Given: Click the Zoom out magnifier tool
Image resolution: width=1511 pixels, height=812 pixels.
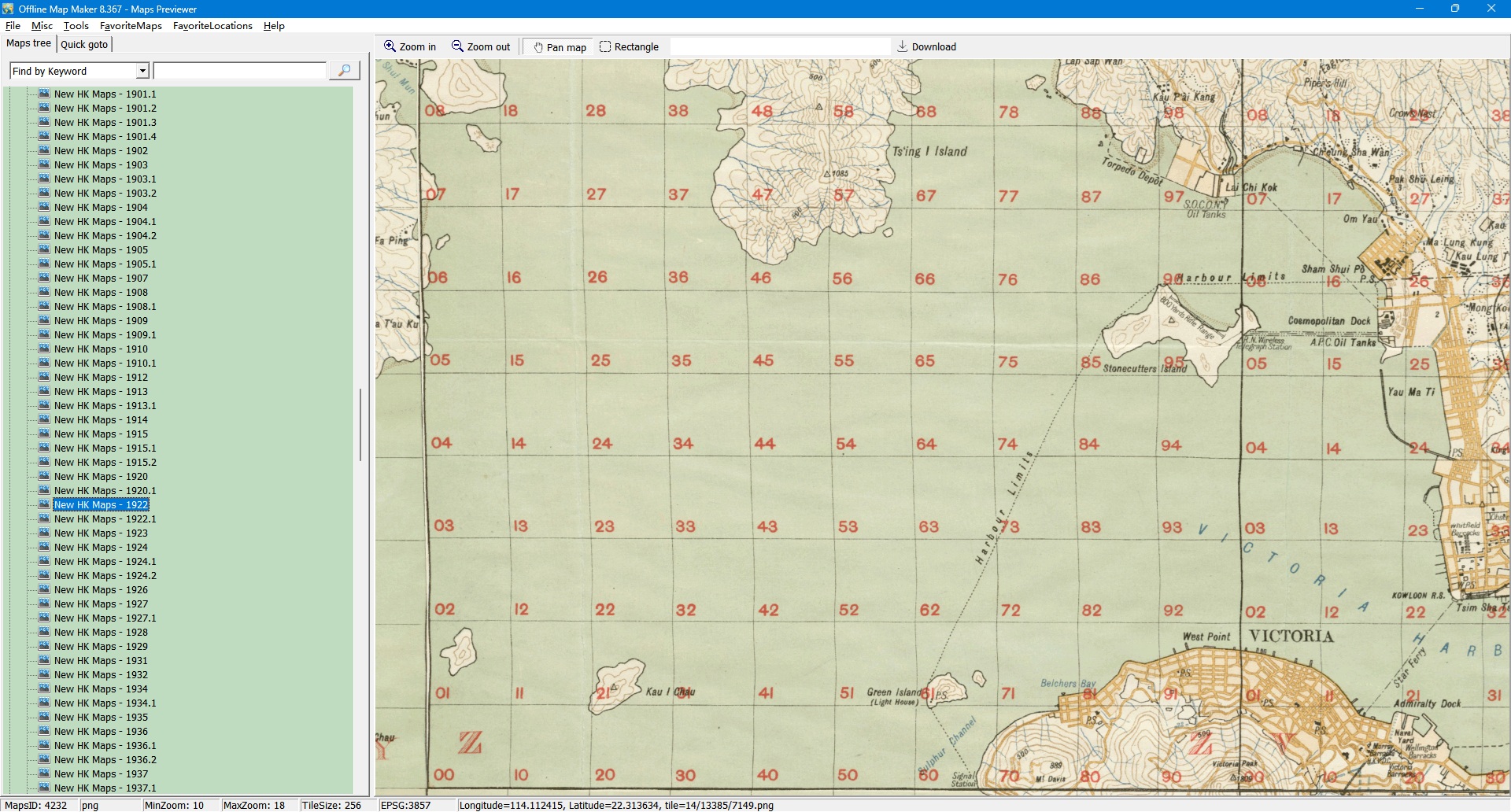Looking at the screenshot, I should click(x=480, y=46).
